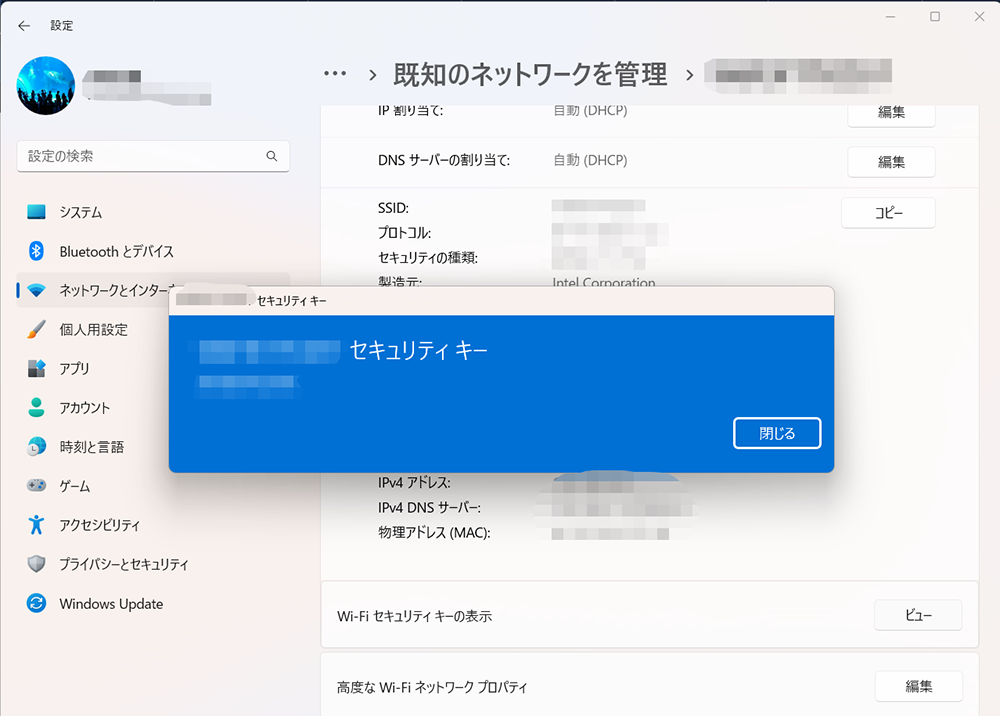The height and width of the screenshot is (716, 1000).
Task: Go to 既知のネットワークを管理 breadcrumb
Action: click(x=530, y=74)
